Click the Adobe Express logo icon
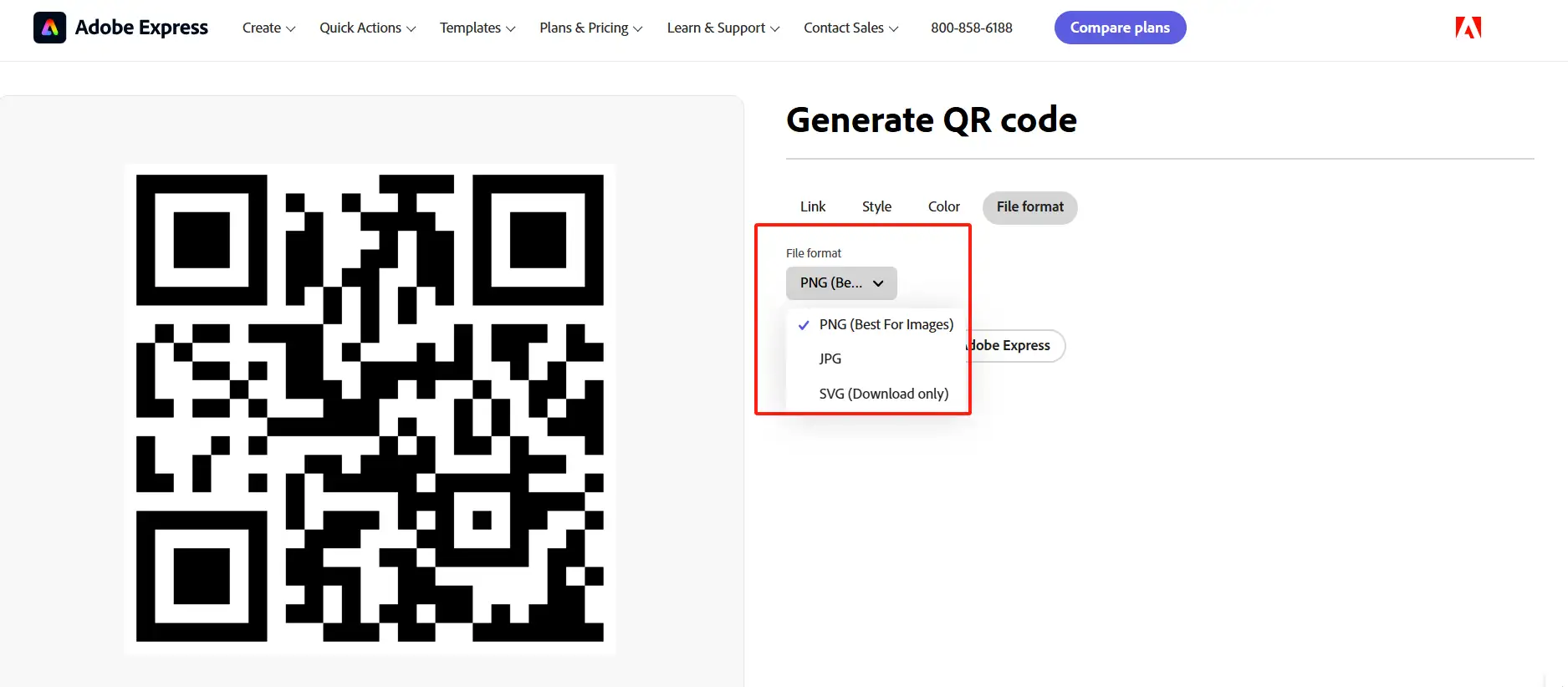The image size is (1568, 687). tap(49, 28)
